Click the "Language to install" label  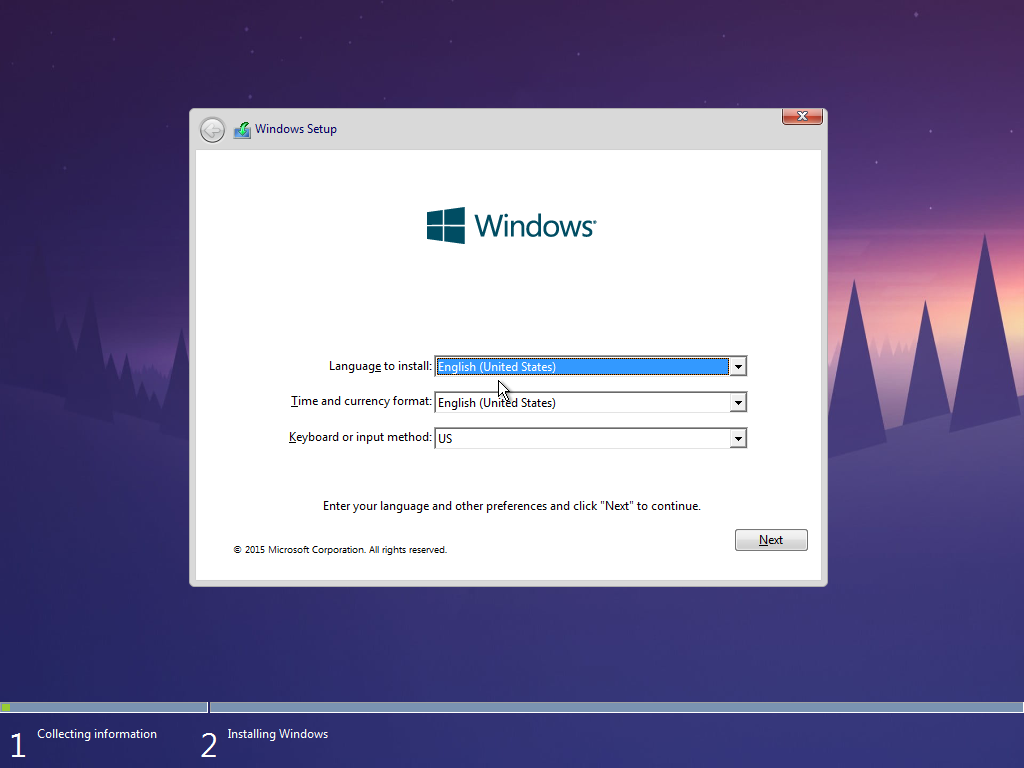click(x=380, y=366)
